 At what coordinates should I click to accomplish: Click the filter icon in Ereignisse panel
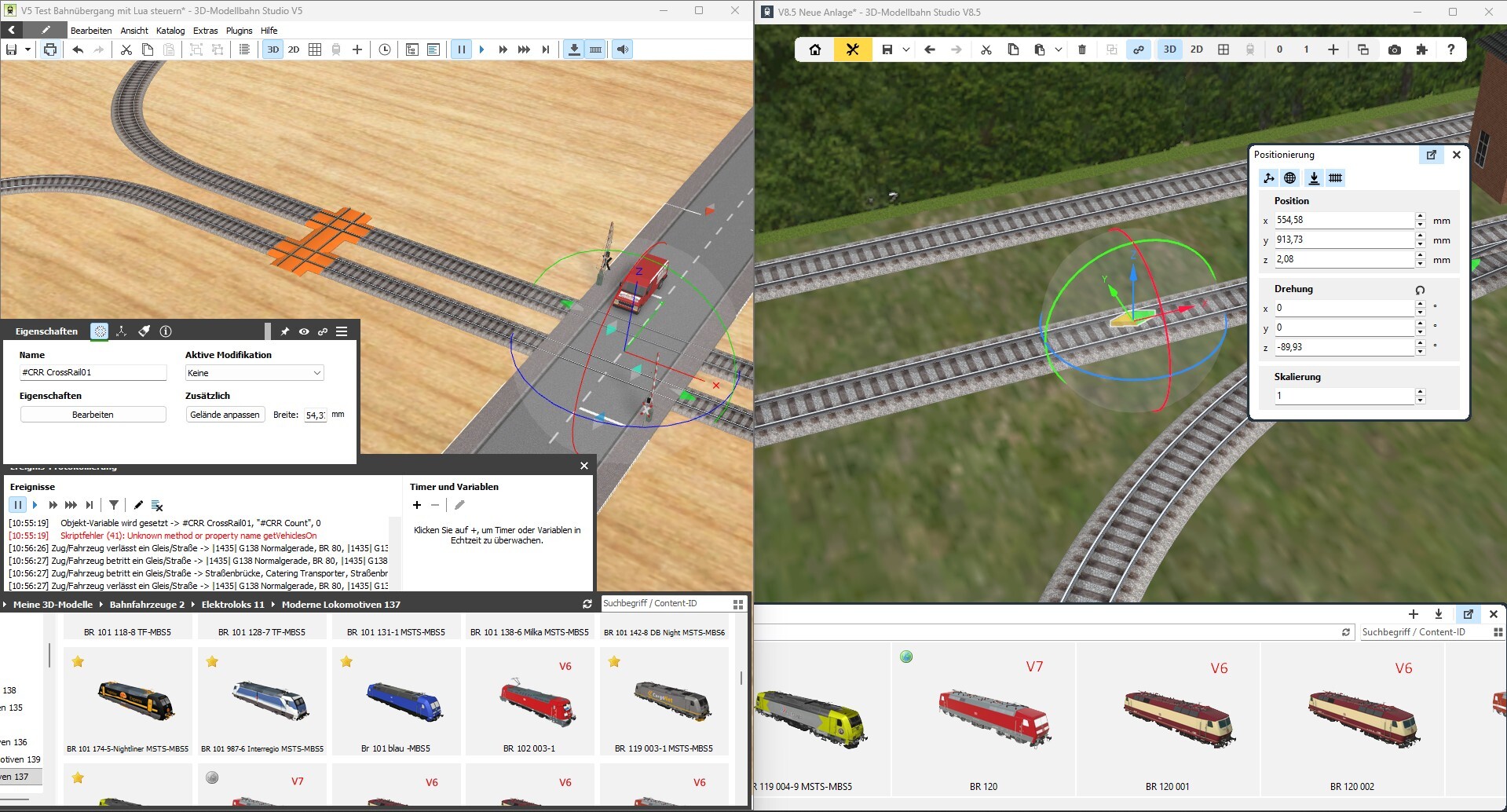pyautogui.click(x=114, y=505)
